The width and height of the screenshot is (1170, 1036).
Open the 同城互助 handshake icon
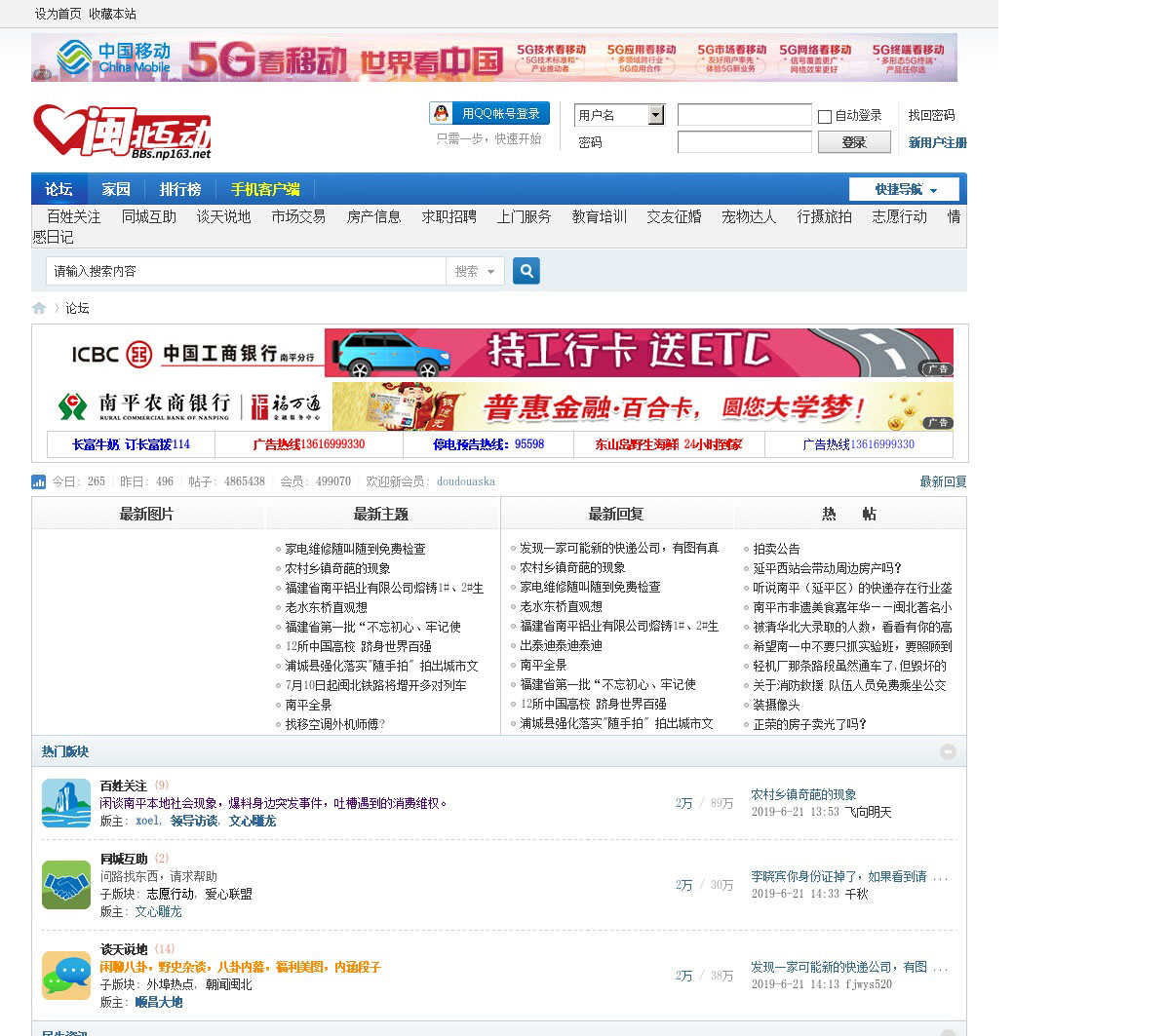(66, 885)
